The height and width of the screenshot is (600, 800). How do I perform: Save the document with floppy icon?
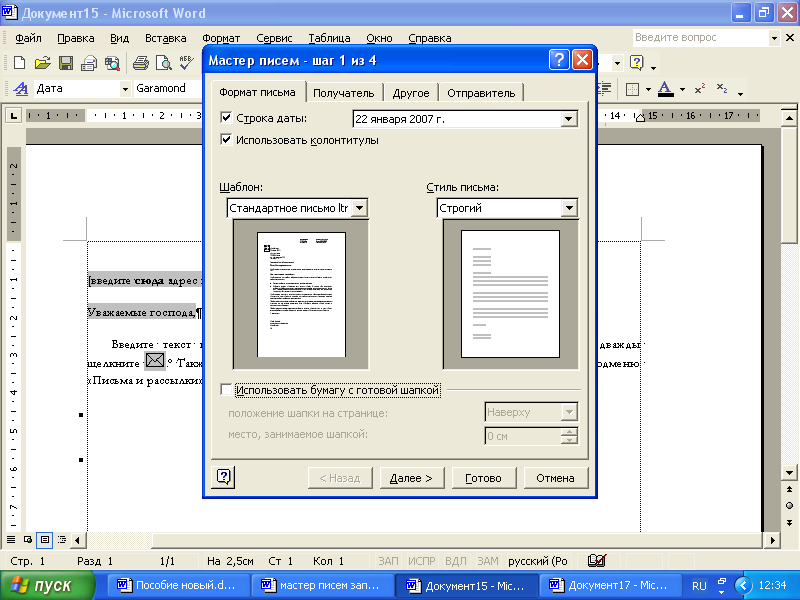[66, 63]
